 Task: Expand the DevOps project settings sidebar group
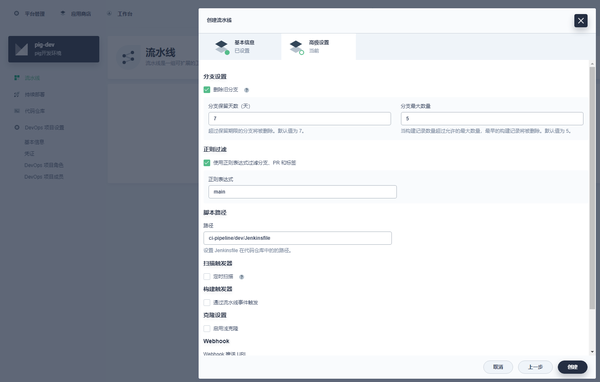click(44, 127)
